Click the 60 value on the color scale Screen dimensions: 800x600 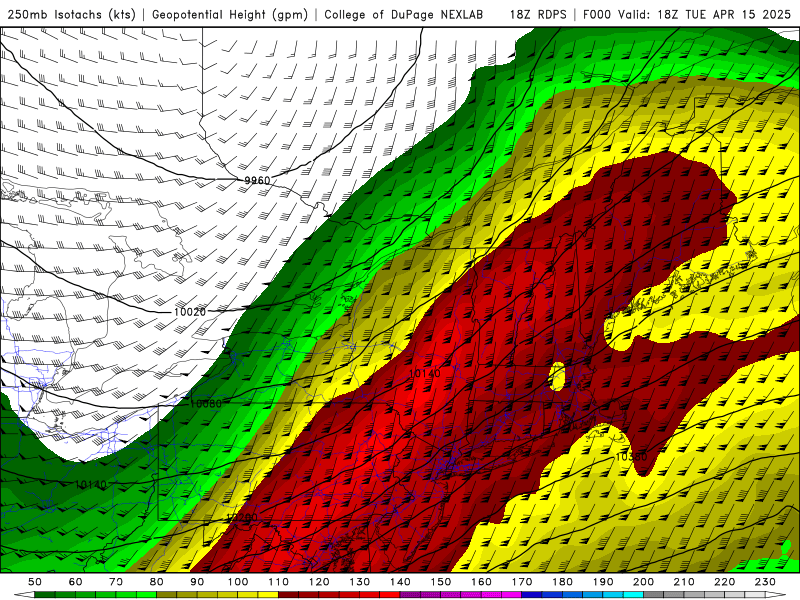[x=76, y=582]
